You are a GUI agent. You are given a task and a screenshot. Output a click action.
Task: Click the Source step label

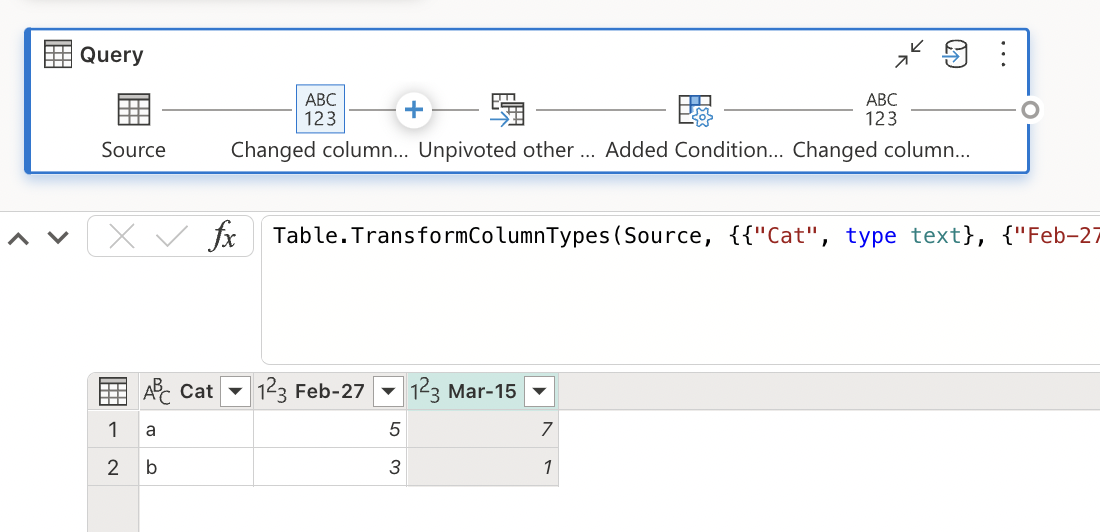(133, 150)
